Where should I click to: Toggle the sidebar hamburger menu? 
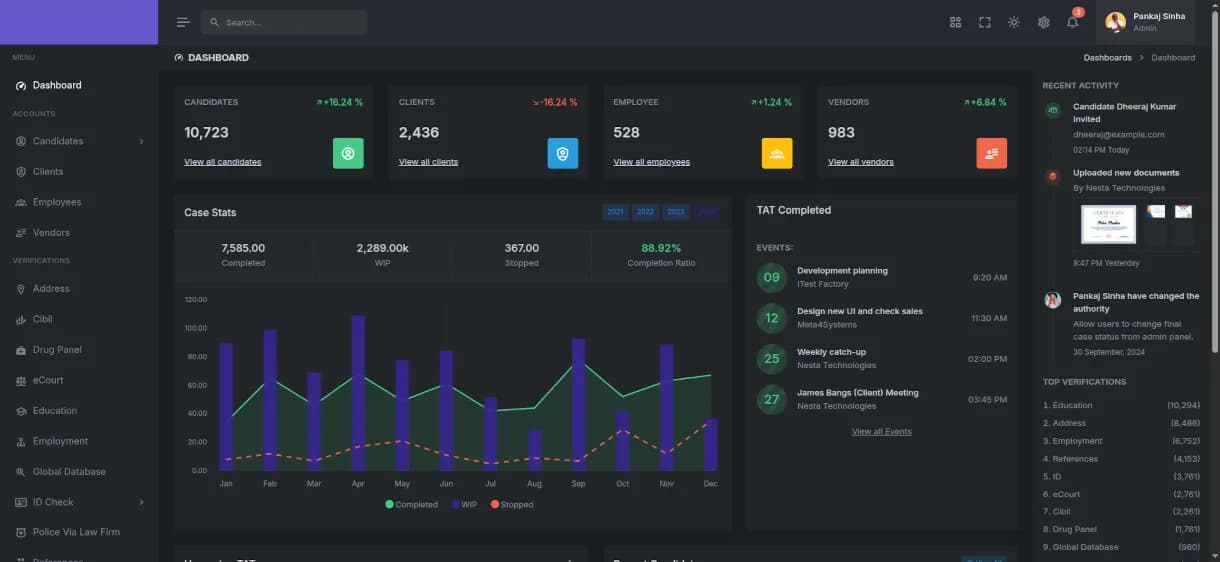183,22
